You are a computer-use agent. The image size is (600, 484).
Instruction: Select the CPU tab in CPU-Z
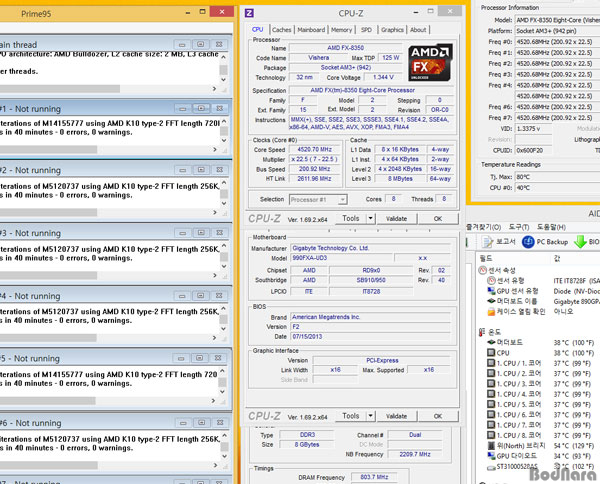coord(258,29)
